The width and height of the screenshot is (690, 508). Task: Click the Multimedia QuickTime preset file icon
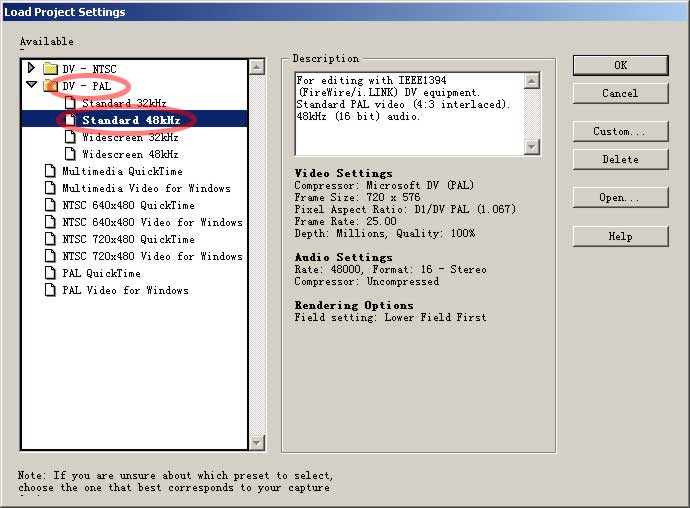tap(51, 171)
